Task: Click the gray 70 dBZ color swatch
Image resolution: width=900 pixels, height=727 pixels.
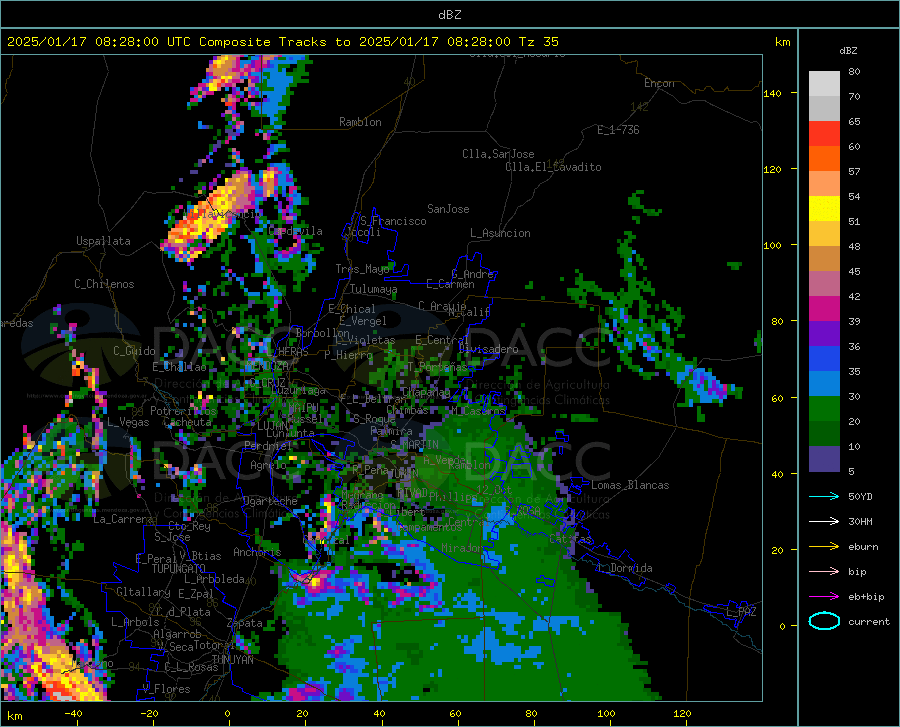Action: [x=824, y=108]
